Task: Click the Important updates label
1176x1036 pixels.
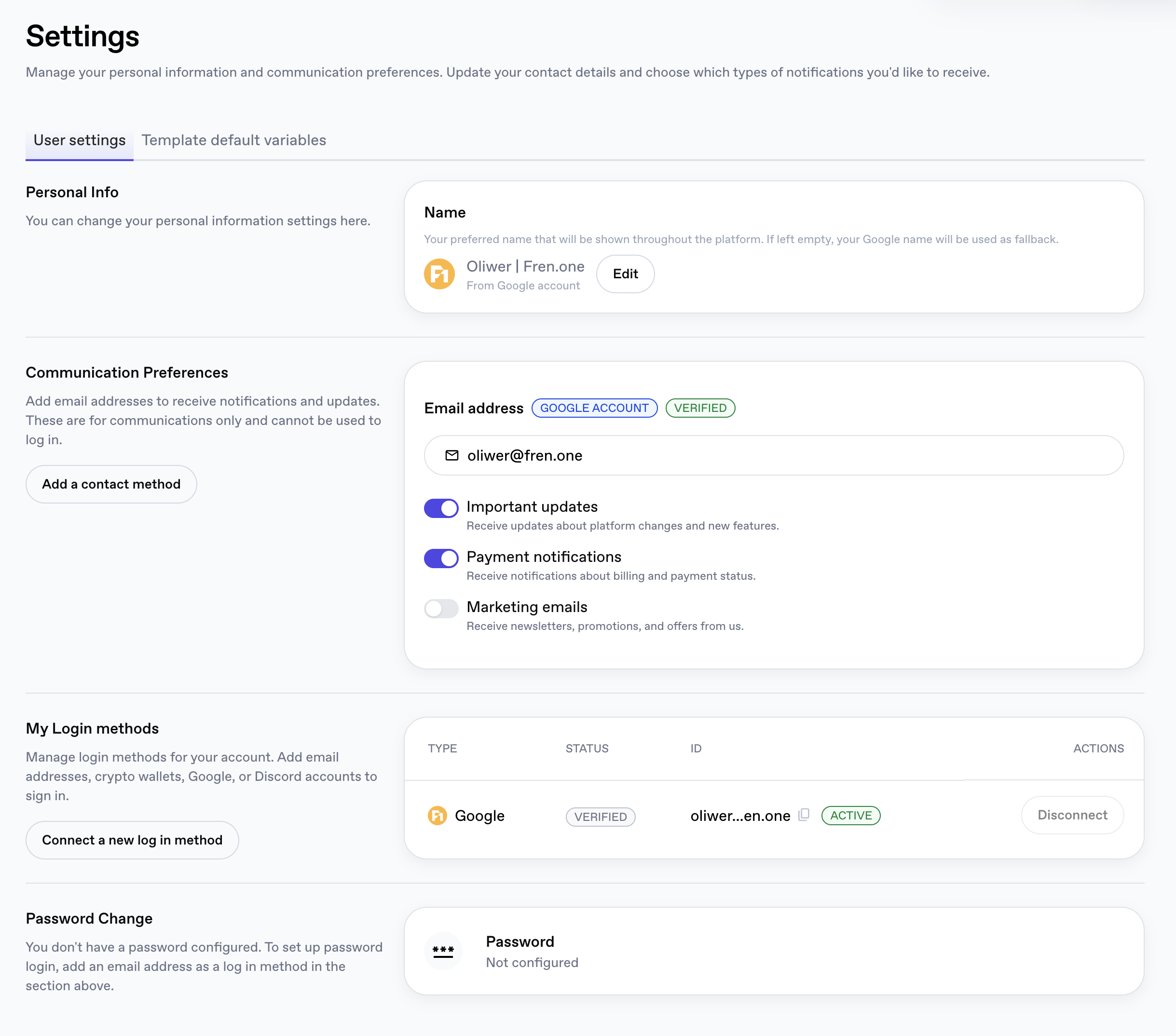Action: 532,507
